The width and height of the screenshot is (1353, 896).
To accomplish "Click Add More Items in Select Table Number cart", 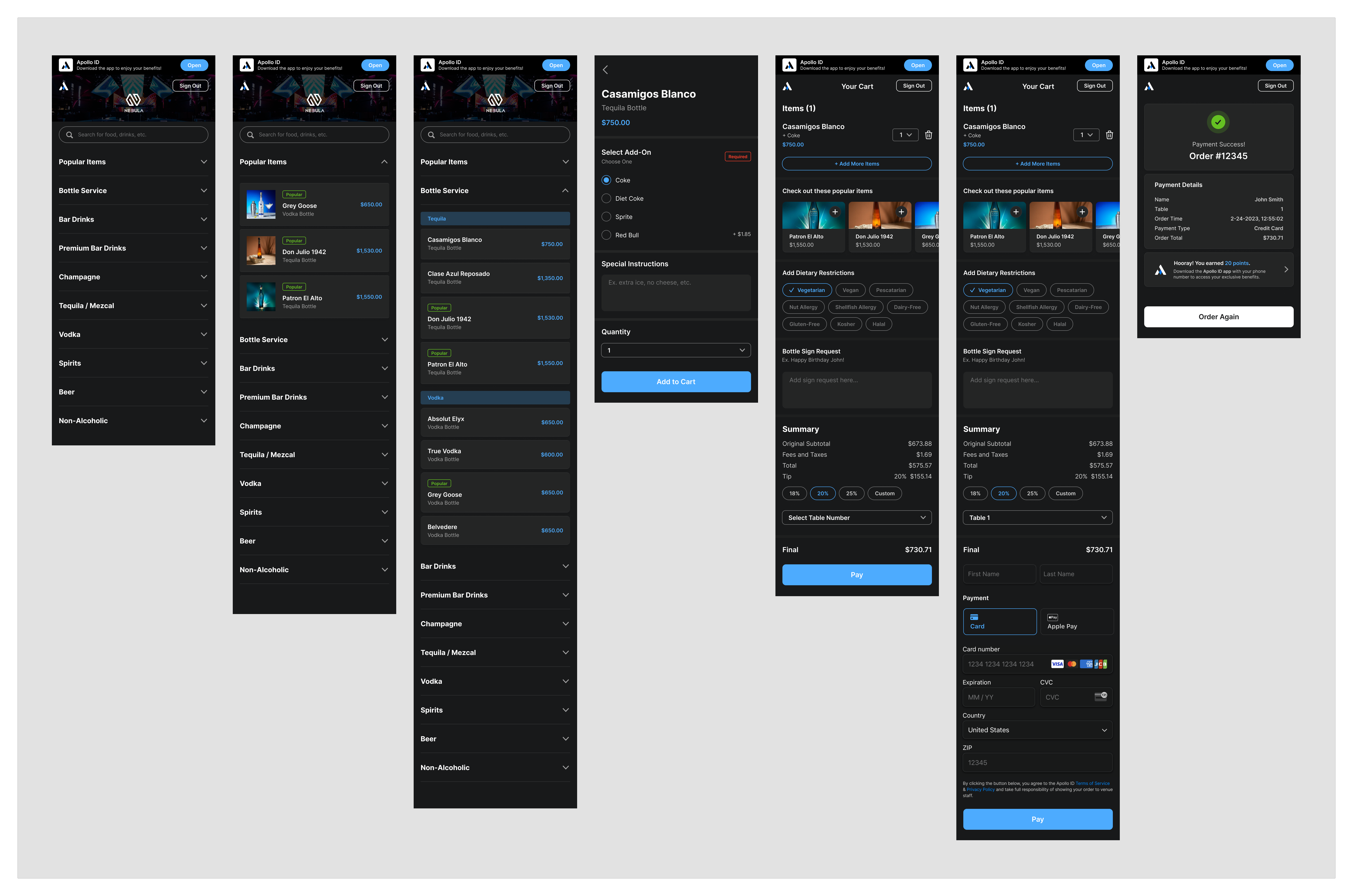I will 857,164.
